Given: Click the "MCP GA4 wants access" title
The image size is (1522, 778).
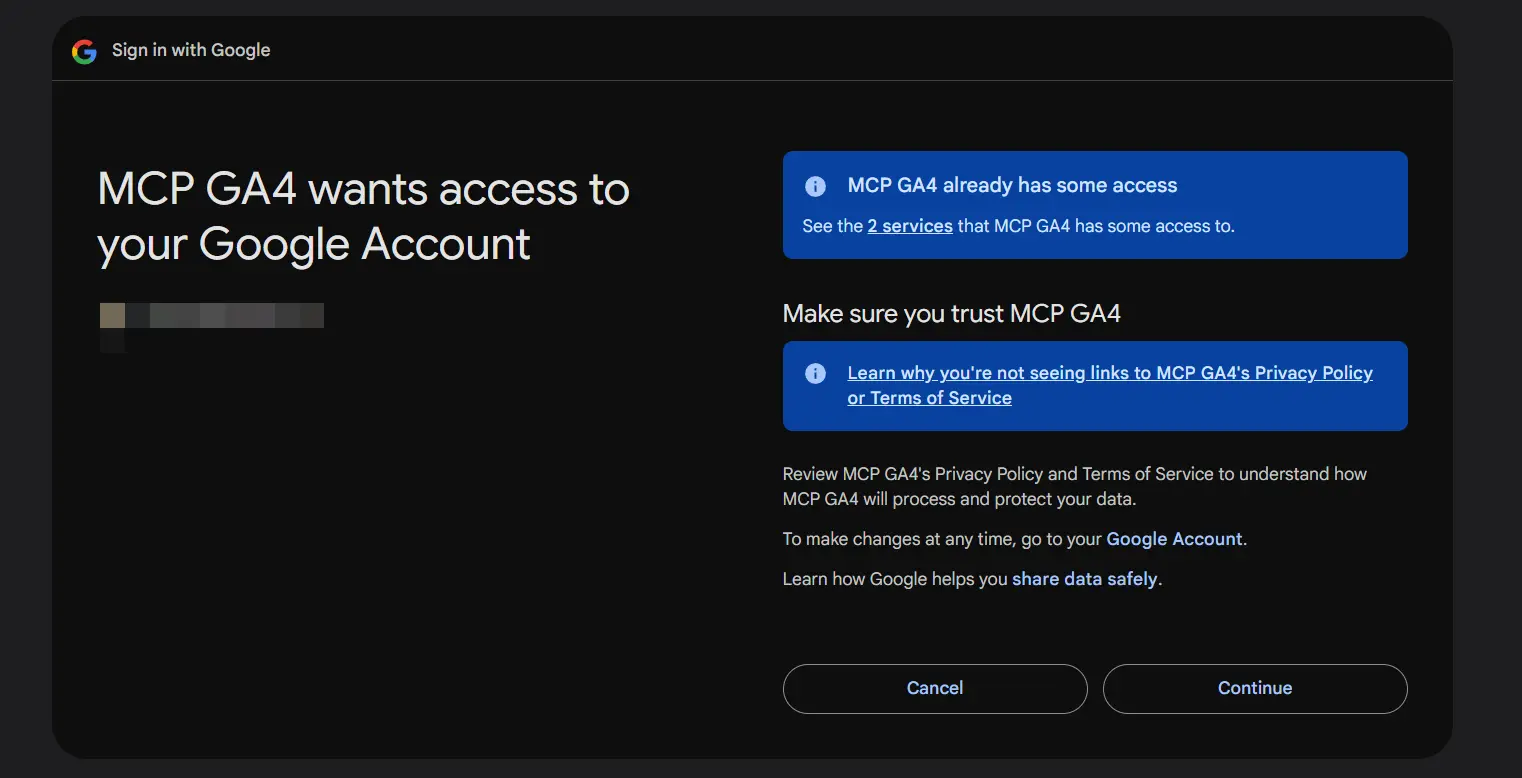Looking at the screenshot, I should coord(363,216).
